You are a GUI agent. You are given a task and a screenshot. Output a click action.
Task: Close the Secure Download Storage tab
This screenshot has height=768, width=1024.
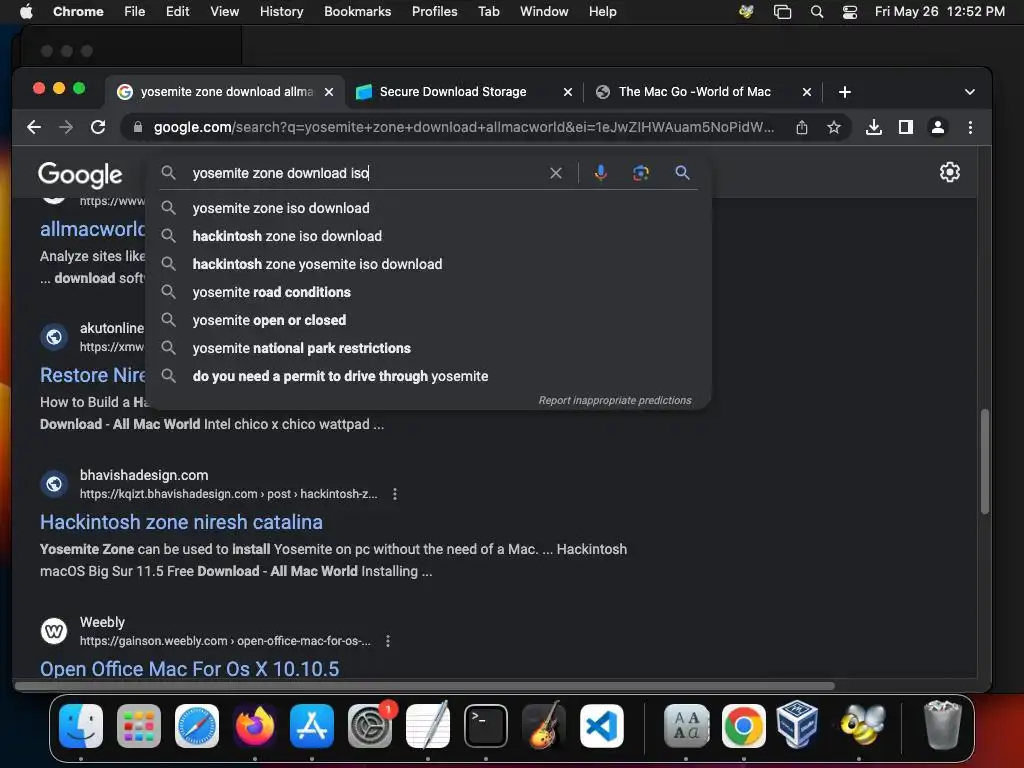coord(568,92)
